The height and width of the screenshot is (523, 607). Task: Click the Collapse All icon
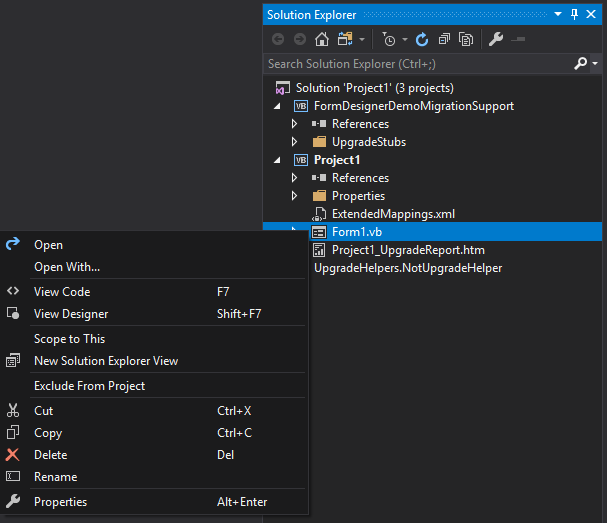[444, 39]
